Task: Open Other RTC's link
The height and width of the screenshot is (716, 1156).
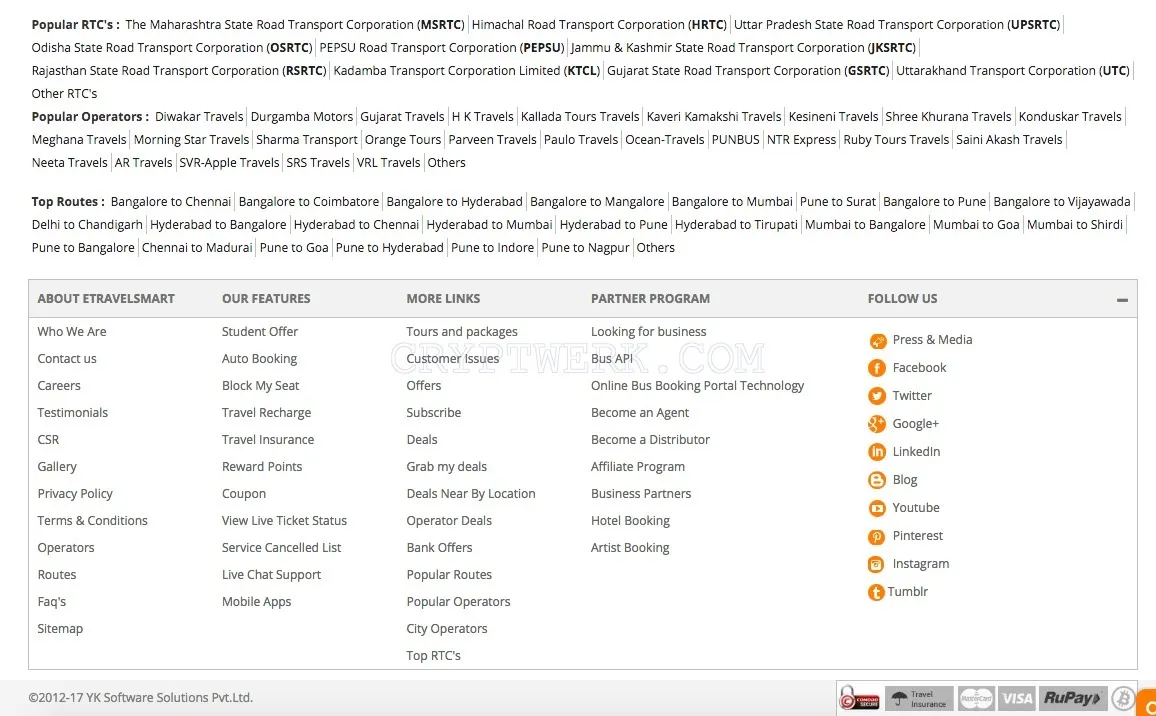Action: tap(64, 94)
